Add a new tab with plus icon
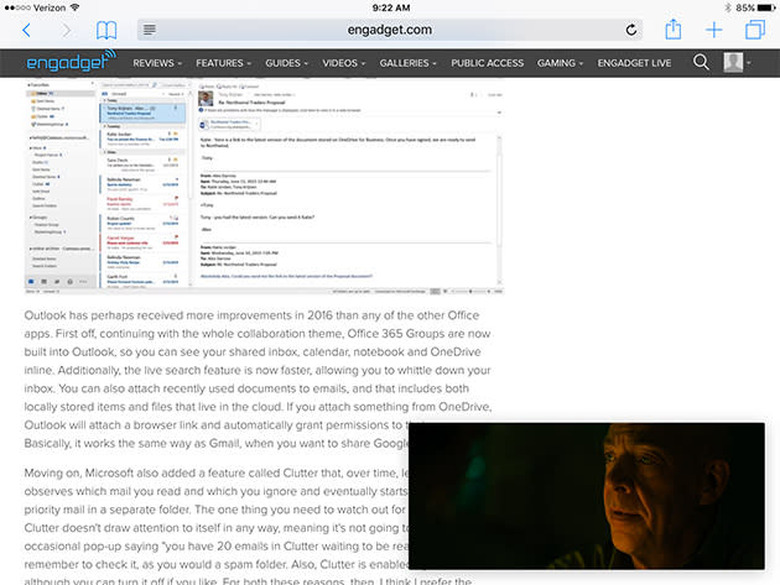Image resolution: width=780 pixels, height=585 pixels. tap(714, 30)
